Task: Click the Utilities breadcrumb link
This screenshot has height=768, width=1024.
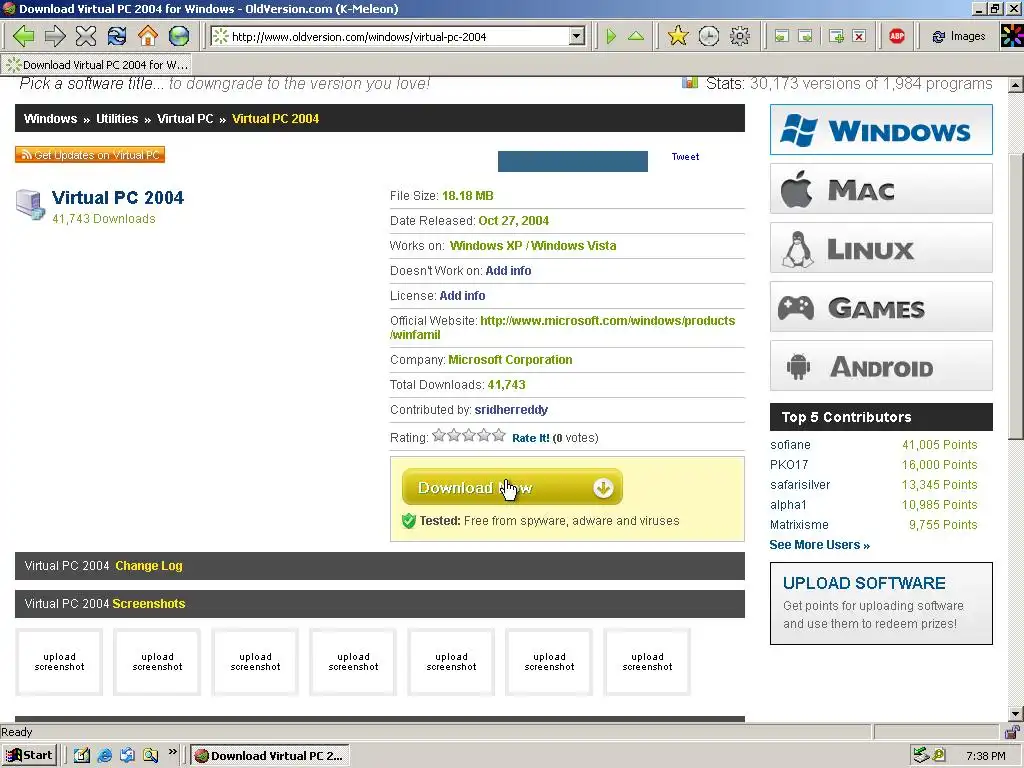Action: point(117,119)
